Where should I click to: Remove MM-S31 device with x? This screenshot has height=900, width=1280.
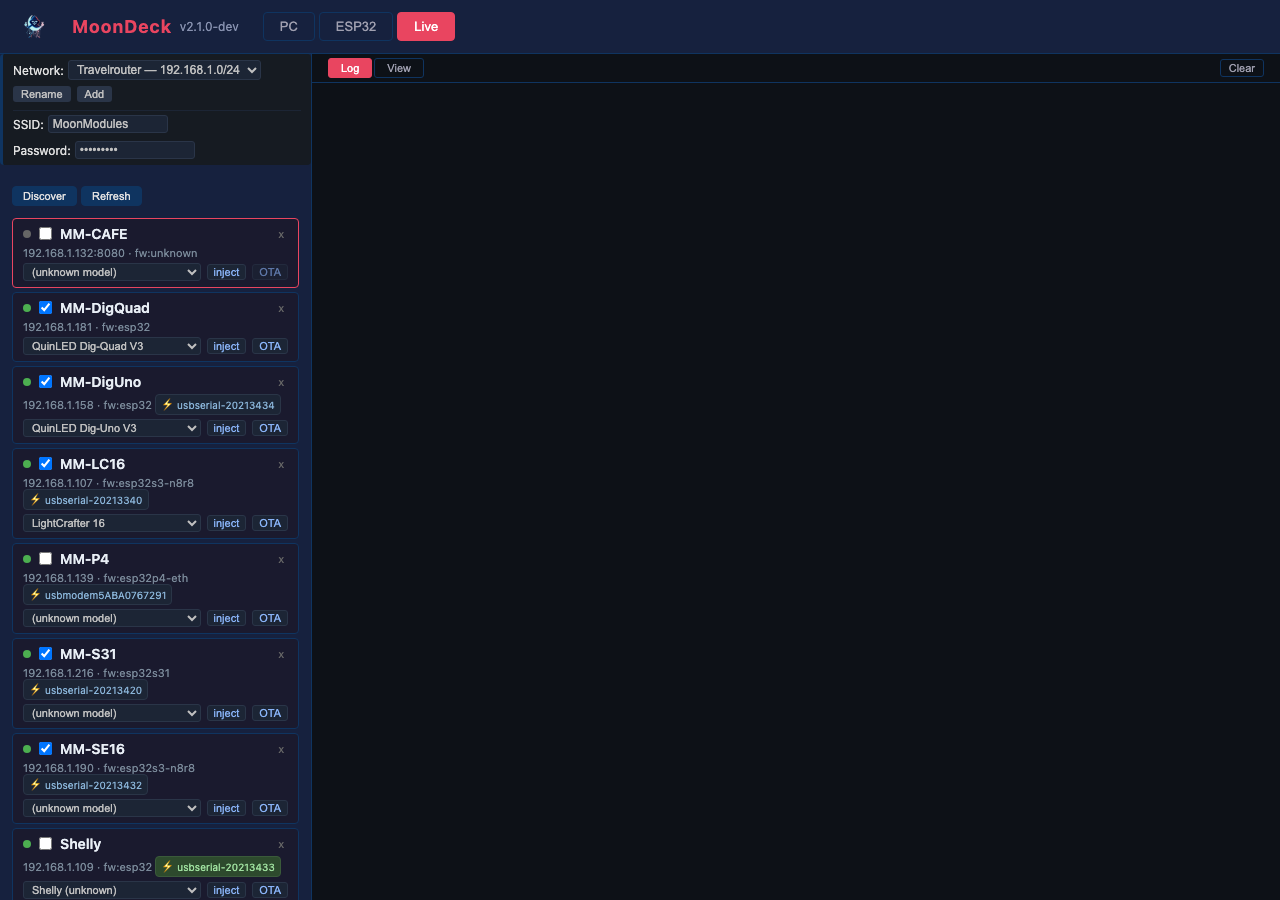pyautogui.click(x=281, y=654)
